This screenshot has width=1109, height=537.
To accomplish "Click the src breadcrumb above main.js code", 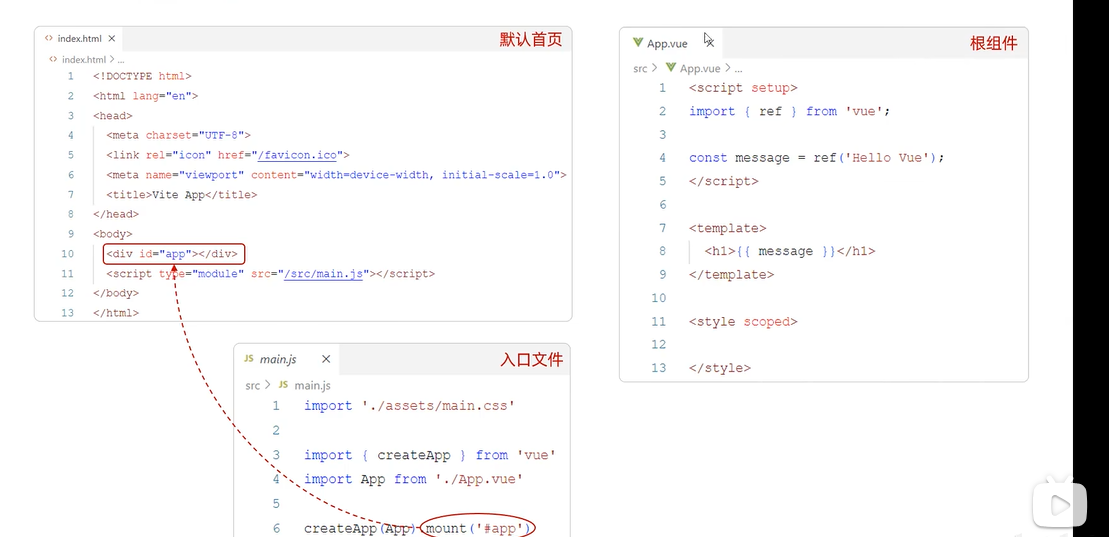I will 252,385.
